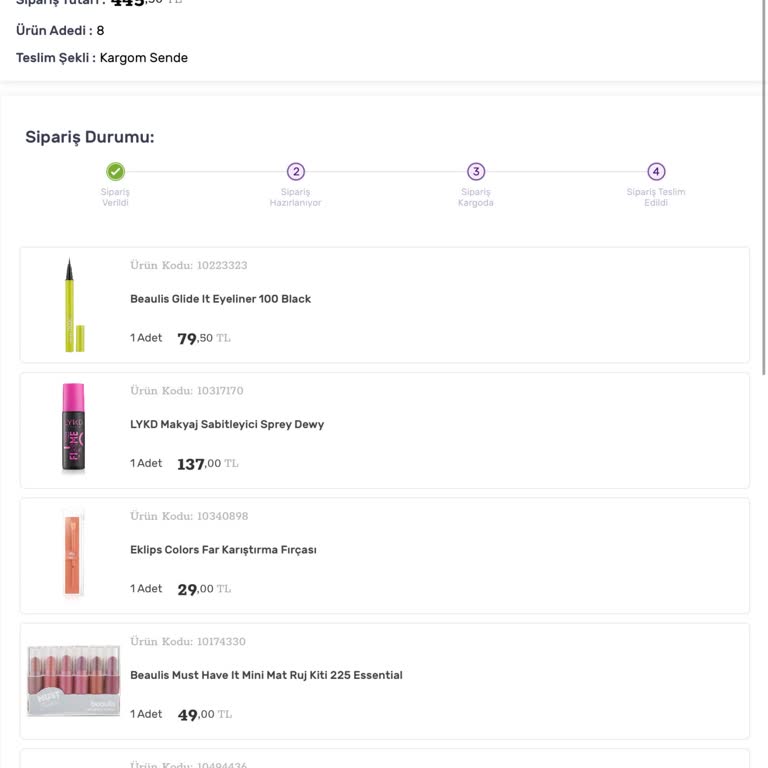Open the LYKD makeup setting spray image

[x=73, y=428]
